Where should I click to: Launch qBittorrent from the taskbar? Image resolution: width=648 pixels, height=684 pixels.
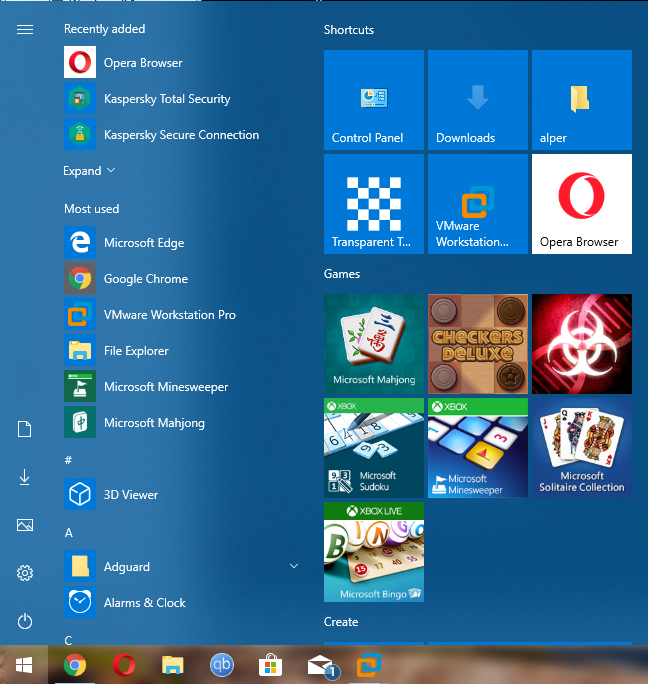point(221,665)
